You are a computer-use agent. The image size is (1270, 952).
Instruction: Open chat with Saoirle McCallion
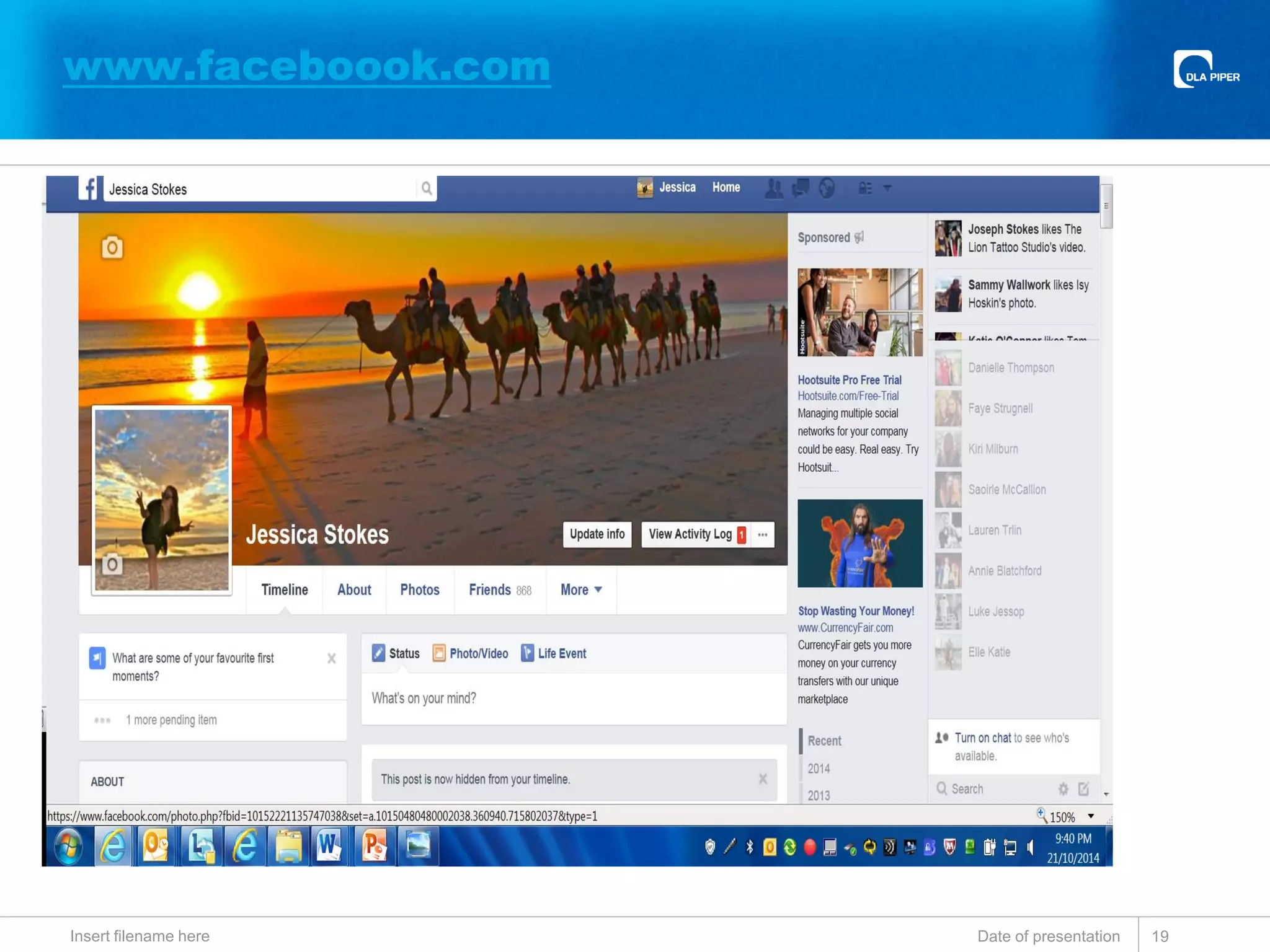tap(1015, 490)
